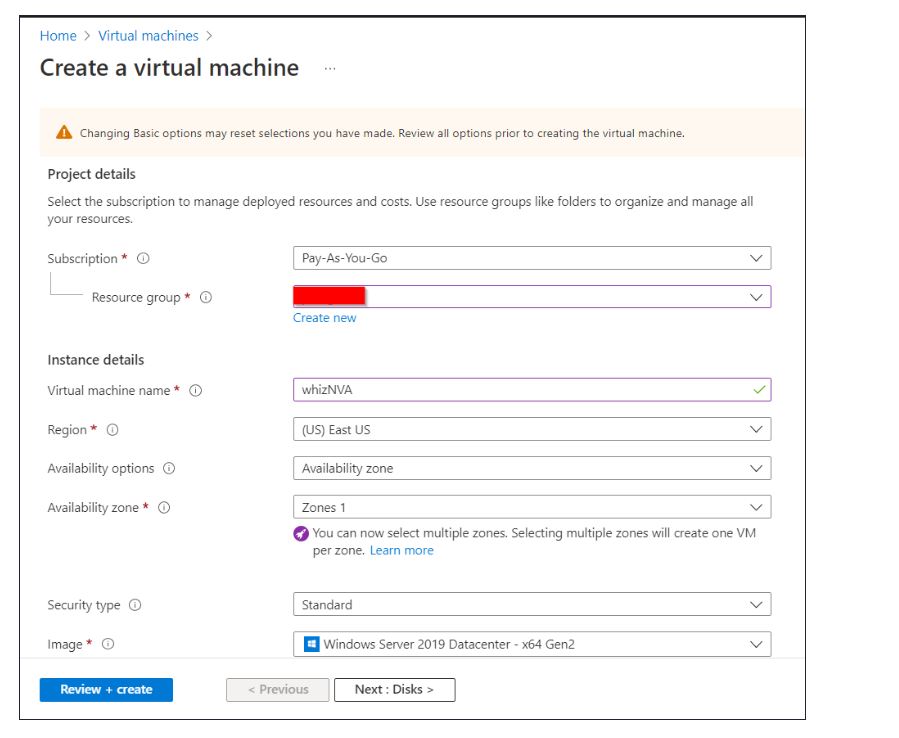899x738 pixels.
Task: Click the Image info icon
Action: click(108, 645)
